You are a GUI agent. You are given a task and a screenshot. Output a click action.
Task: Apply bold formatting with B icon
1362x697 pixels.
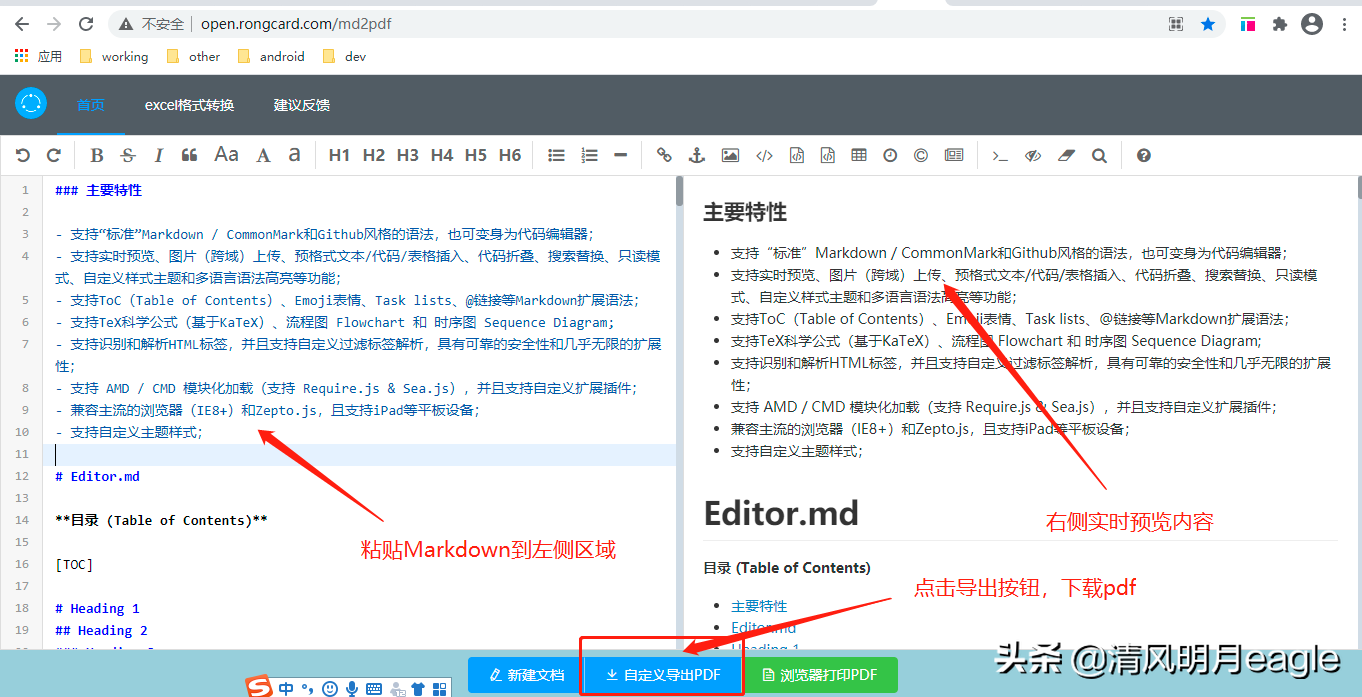click(x=97, y=155)
